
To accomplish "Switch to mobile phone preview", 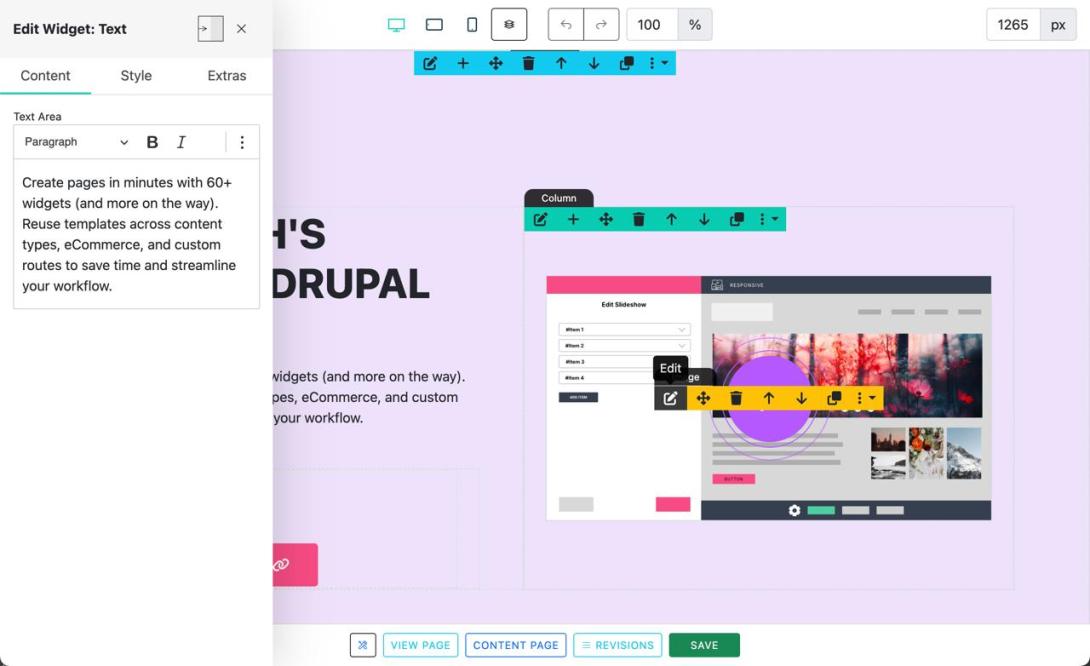I will 472,25.
